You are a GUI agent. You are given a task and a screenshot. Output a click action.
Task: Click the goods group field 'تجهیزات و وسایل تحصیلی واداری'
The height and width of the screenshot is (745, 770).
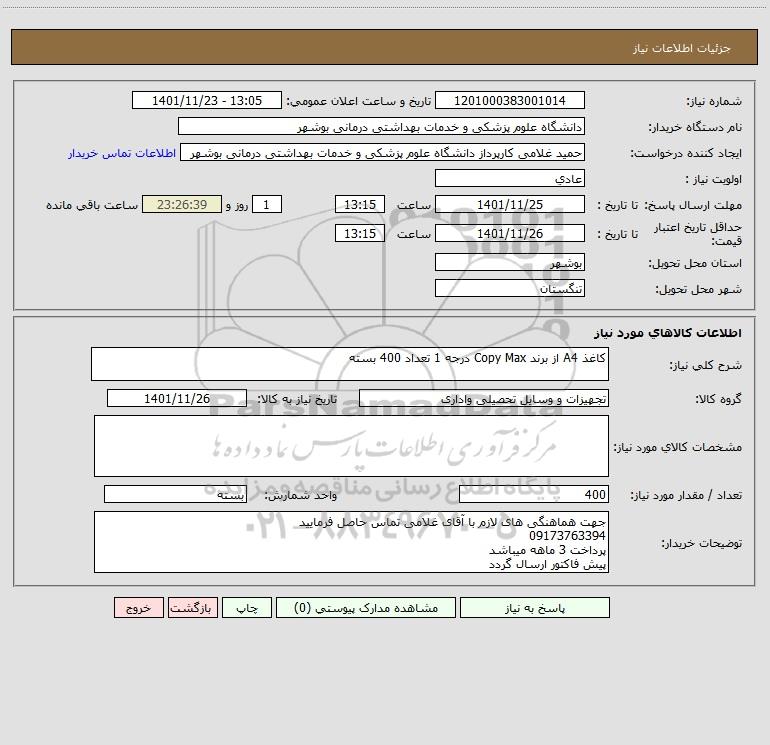click(x=484, y=399)
